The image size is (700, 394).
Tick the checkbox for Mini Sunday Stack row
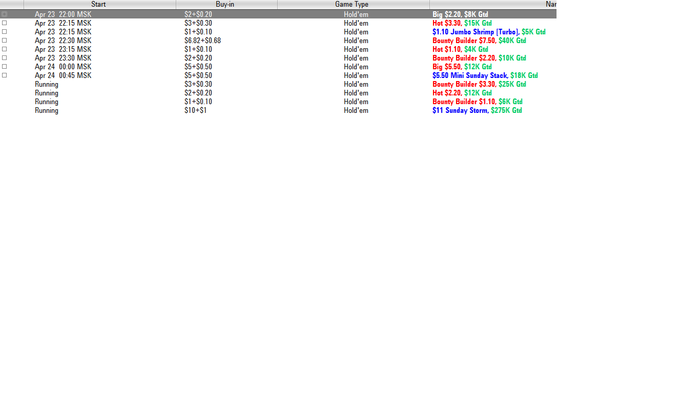[x=4, y=75]
